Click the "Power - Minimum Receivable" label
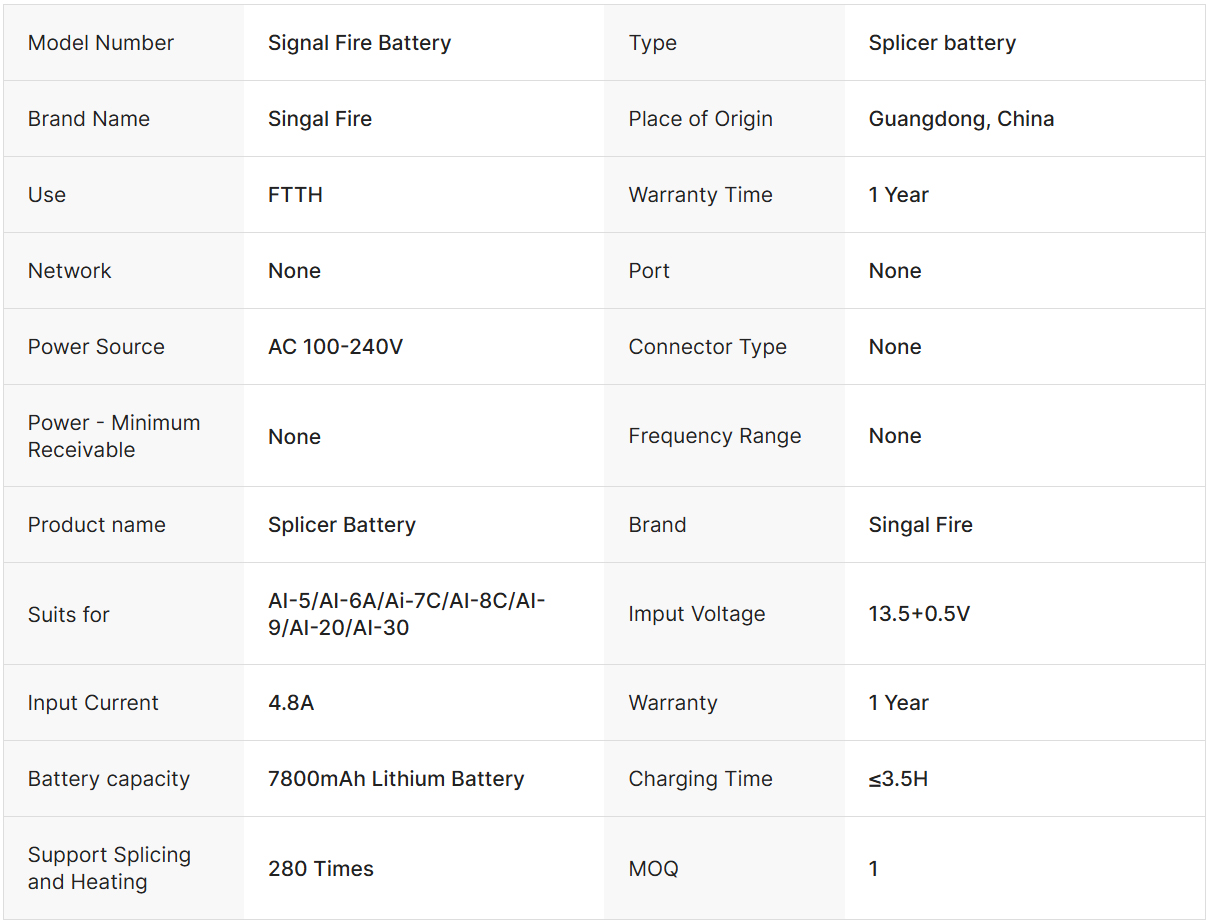Screen dimensions: 1209x924 point(114,436)
